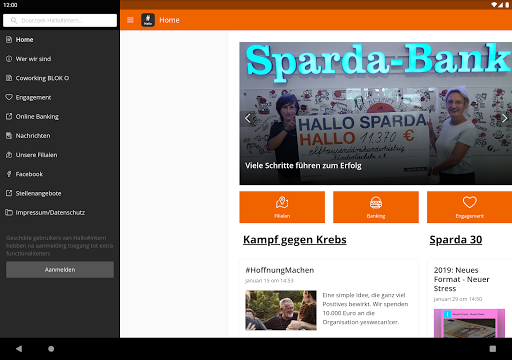This screenshot has width=512, height=360.
Task: Open the Engagement heart tile
Action: click(469, 207)
